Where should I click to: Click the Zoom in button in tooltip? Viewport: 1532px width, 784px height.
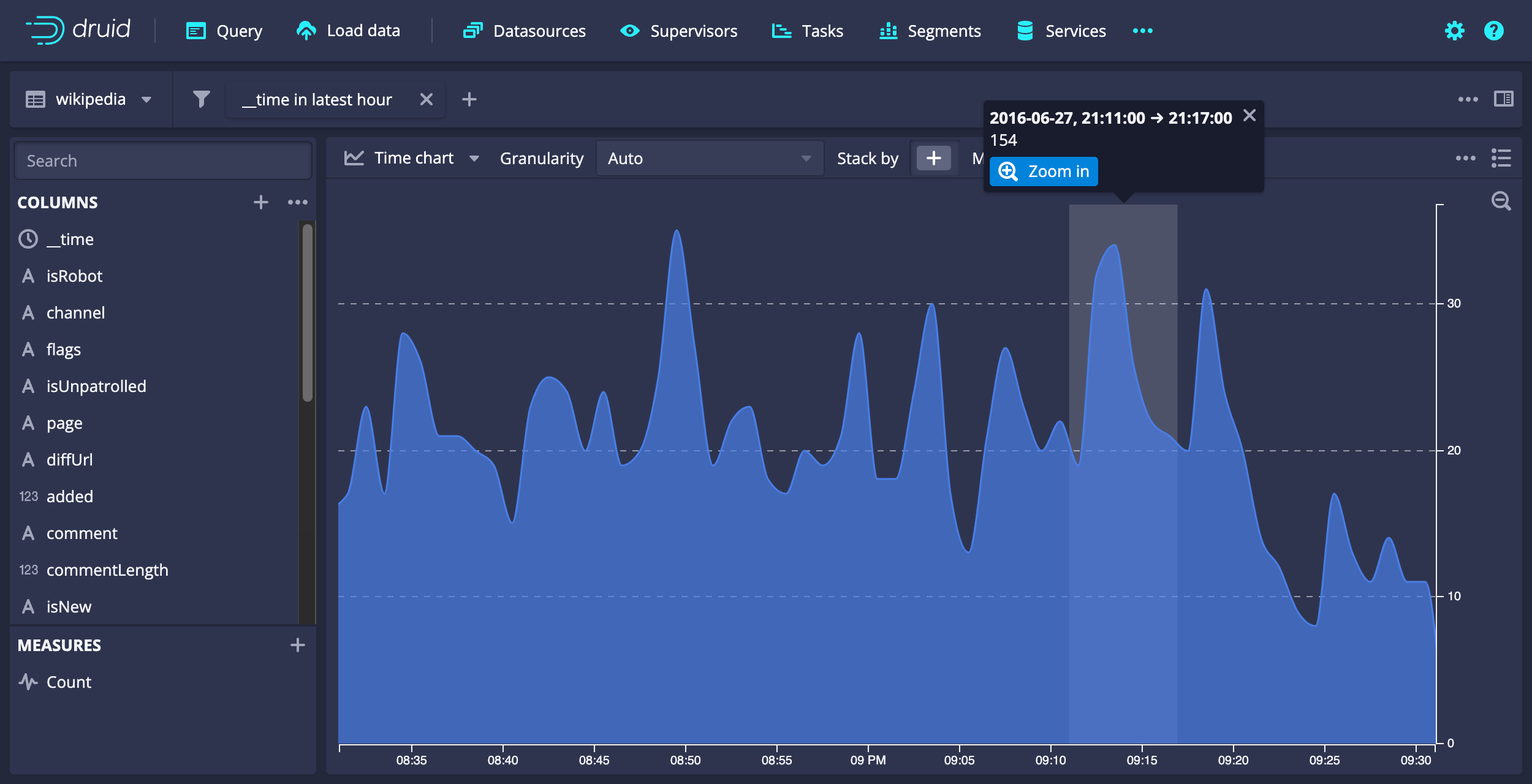coord(1044,171)
